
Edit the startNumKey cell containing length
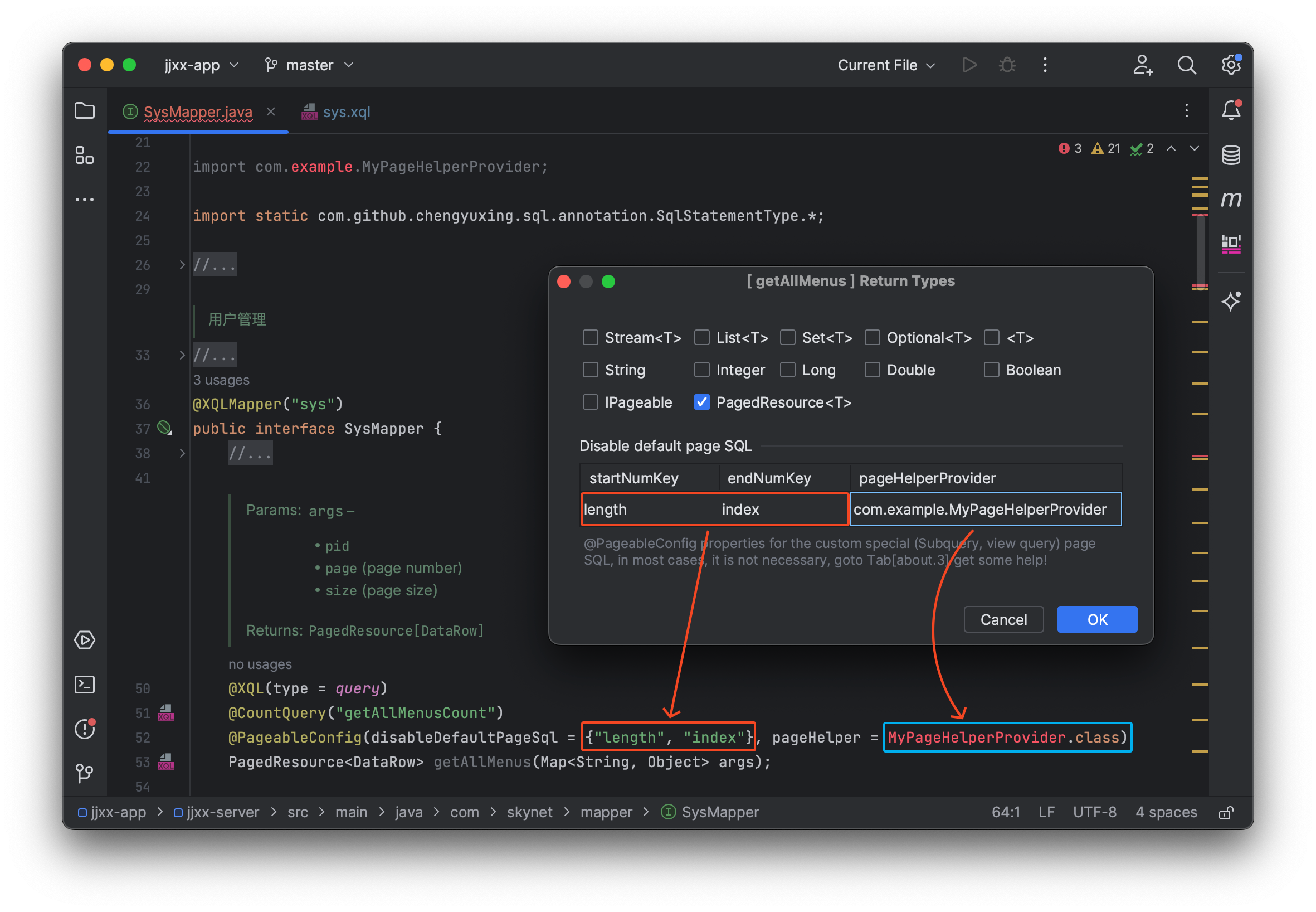coord(650,509)
